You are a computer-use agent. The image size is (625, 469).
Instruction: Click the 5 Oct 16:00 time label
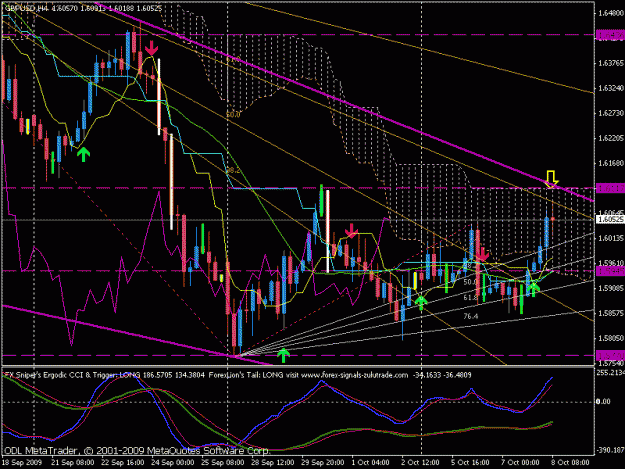tap(470, 463)
